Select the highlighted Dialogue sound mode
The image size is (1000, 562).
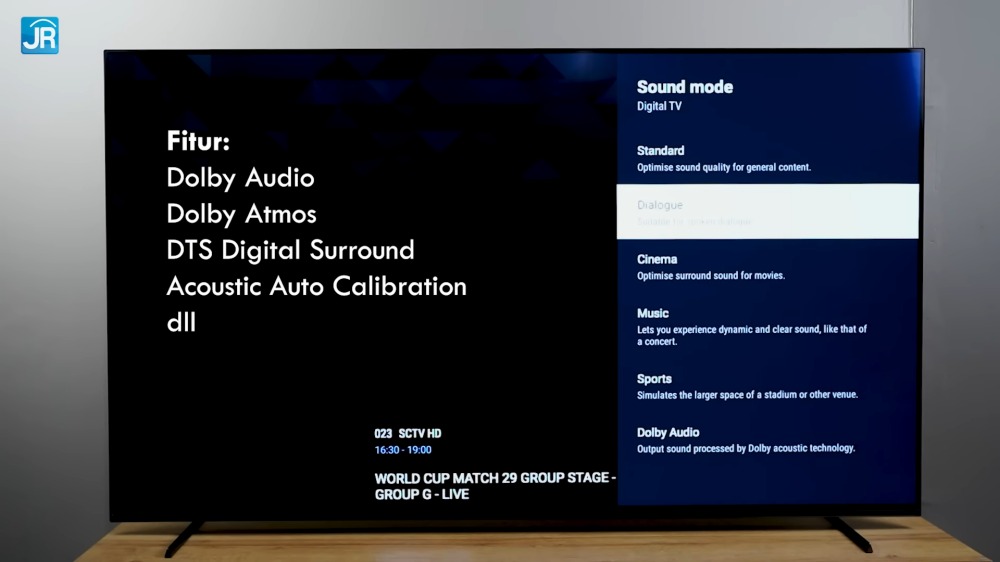pos(767,212)
